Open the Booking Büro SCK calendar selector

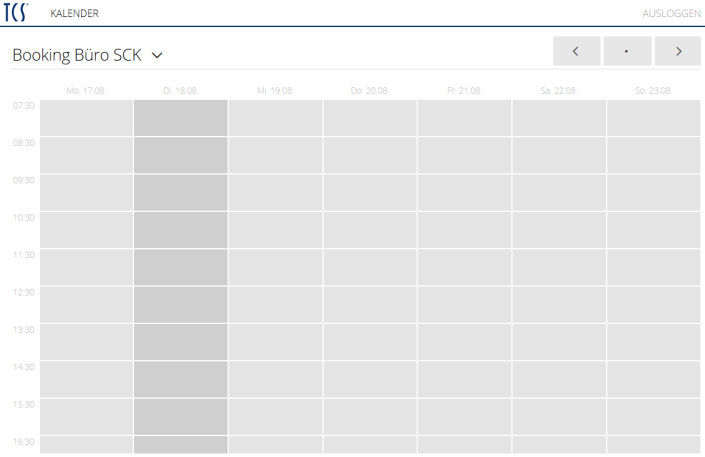click(77, 55)
